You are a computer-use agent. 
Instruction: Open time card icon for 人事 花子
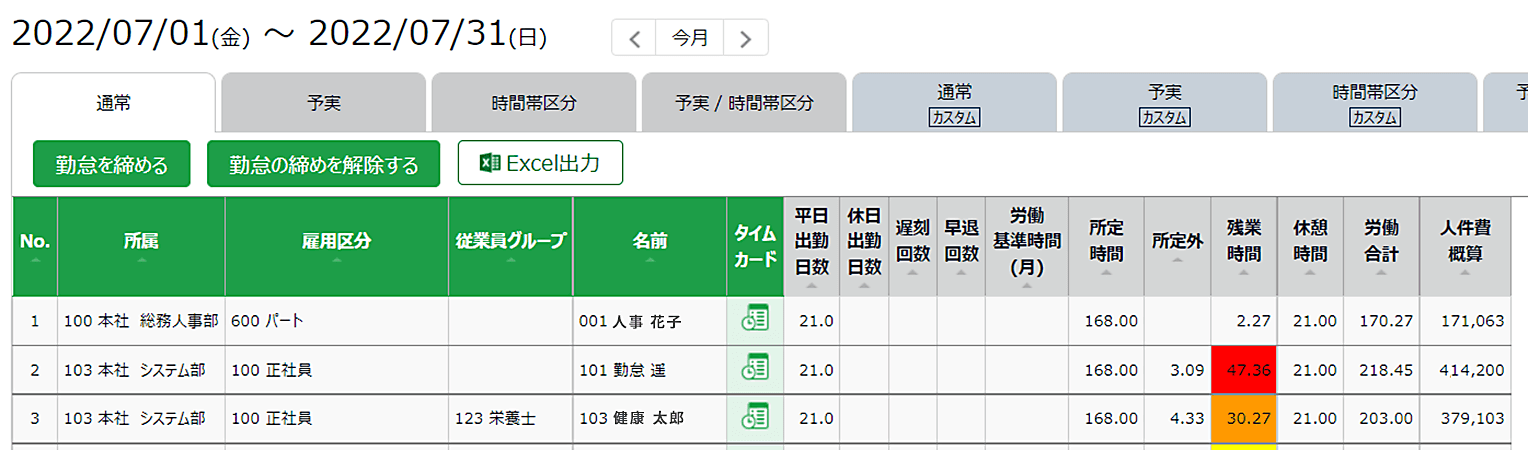coord(755,320)
